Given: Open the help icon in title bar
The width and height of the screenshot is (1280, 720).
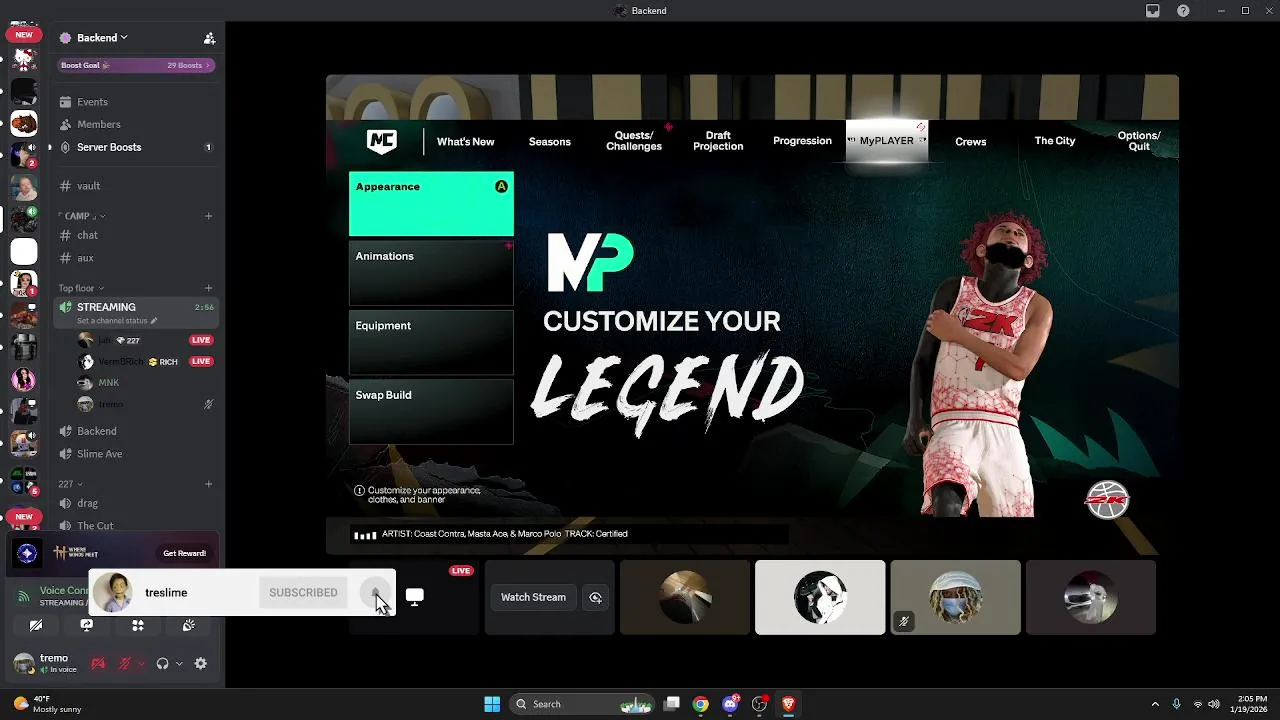Looking at the screenshot, I should [x=1184, y=11].
